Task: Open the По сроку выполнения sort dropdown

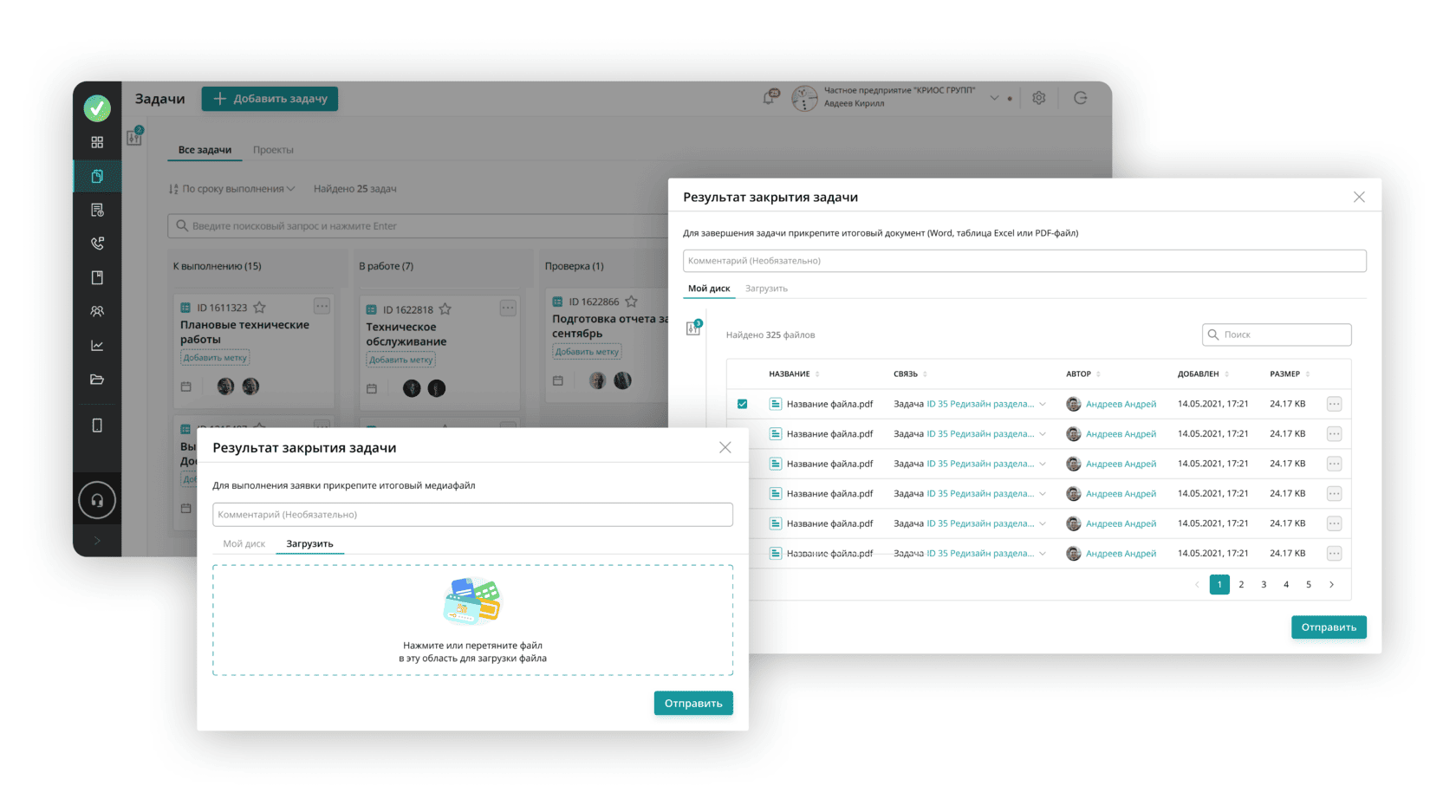Action: (x=232, y=189)
